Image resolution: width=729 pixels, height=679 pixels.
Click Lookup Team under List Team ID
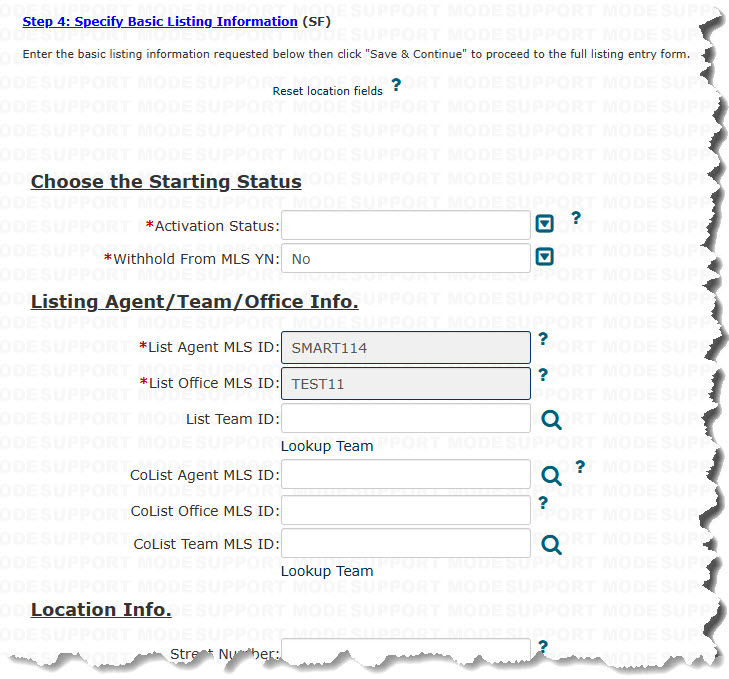327,446
